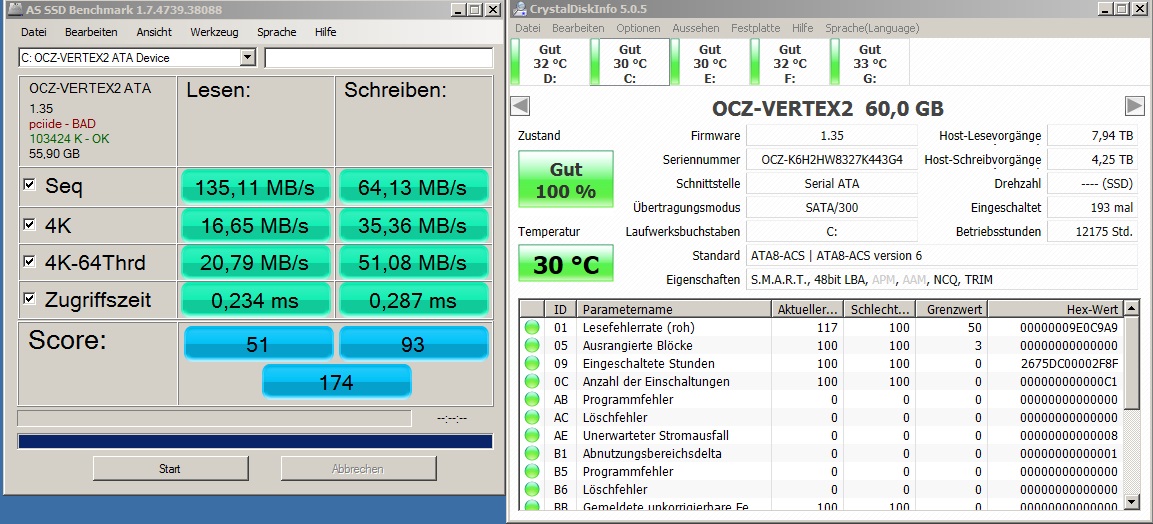The image size is (1153, 524).
Task: Open the Datei menu in AS SSD Benchmark
Action: click(34, 32)
